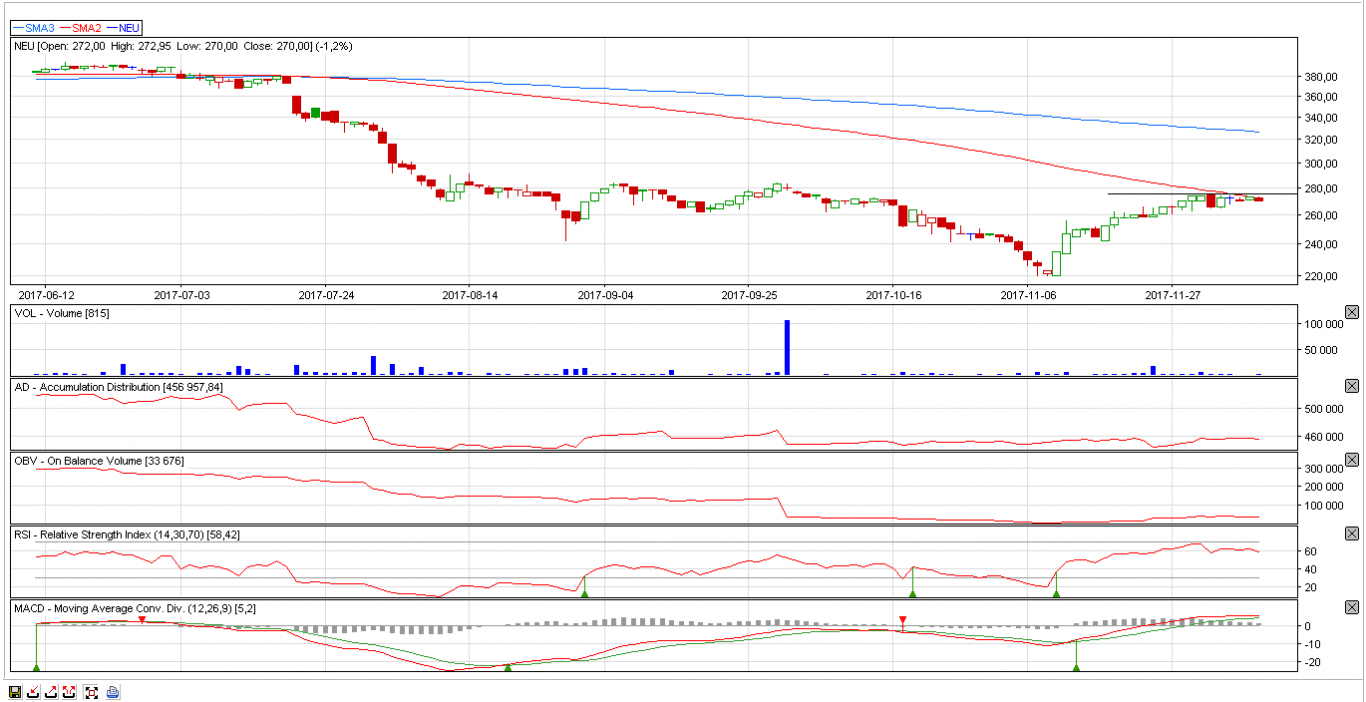The image size is (1366, 702).
Task: Close the AD Accumulation Distribution panel
Action: point(1352,386)
